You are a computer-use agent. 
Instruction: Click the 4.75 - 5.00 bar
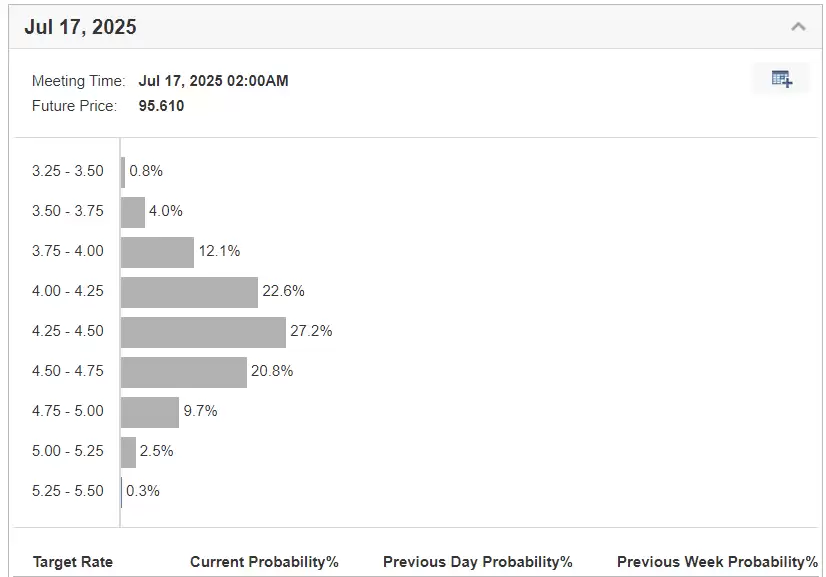(150, 412)
